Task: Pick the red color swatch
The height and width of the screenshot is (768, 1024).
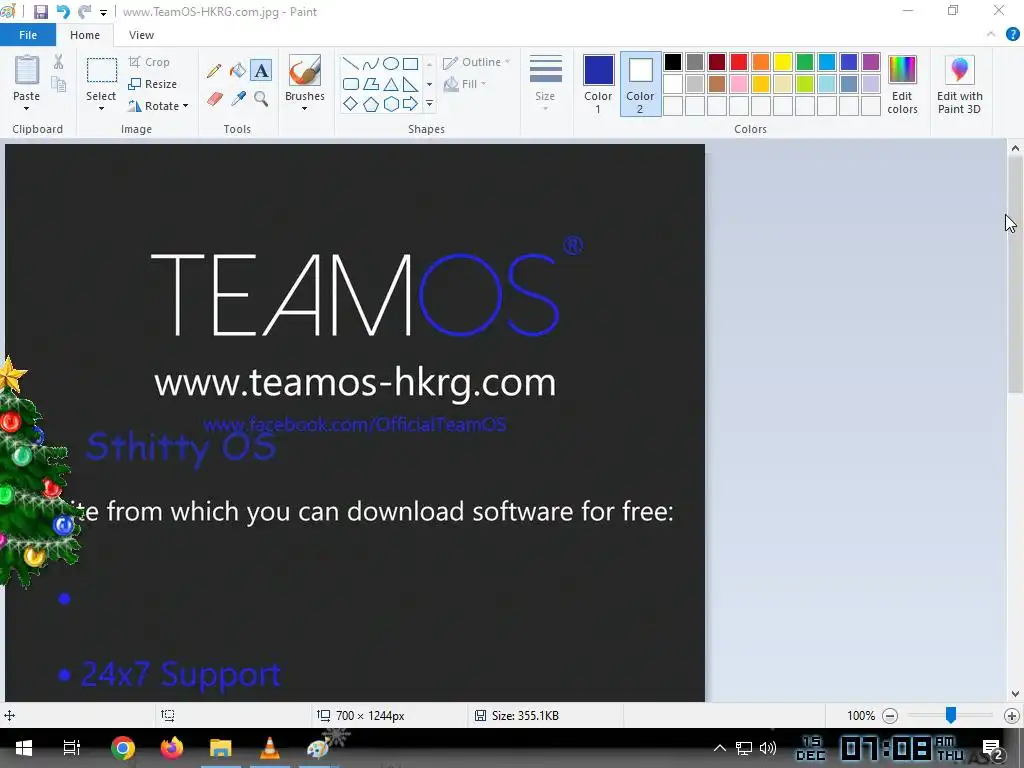Action: 739,62
